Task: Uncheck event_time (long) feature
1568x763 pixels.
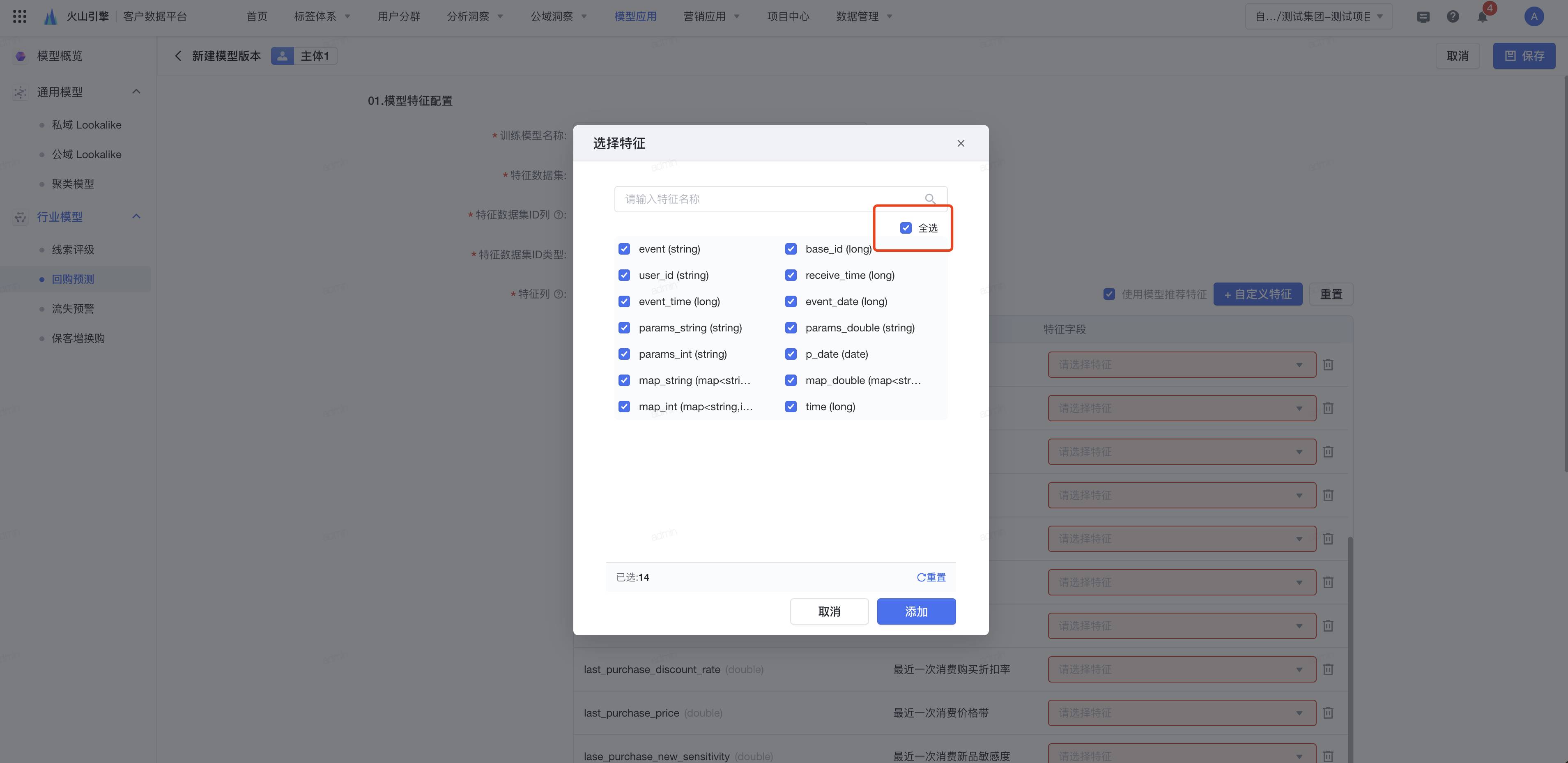Action: pyautogui.click(x=624, y=301)
